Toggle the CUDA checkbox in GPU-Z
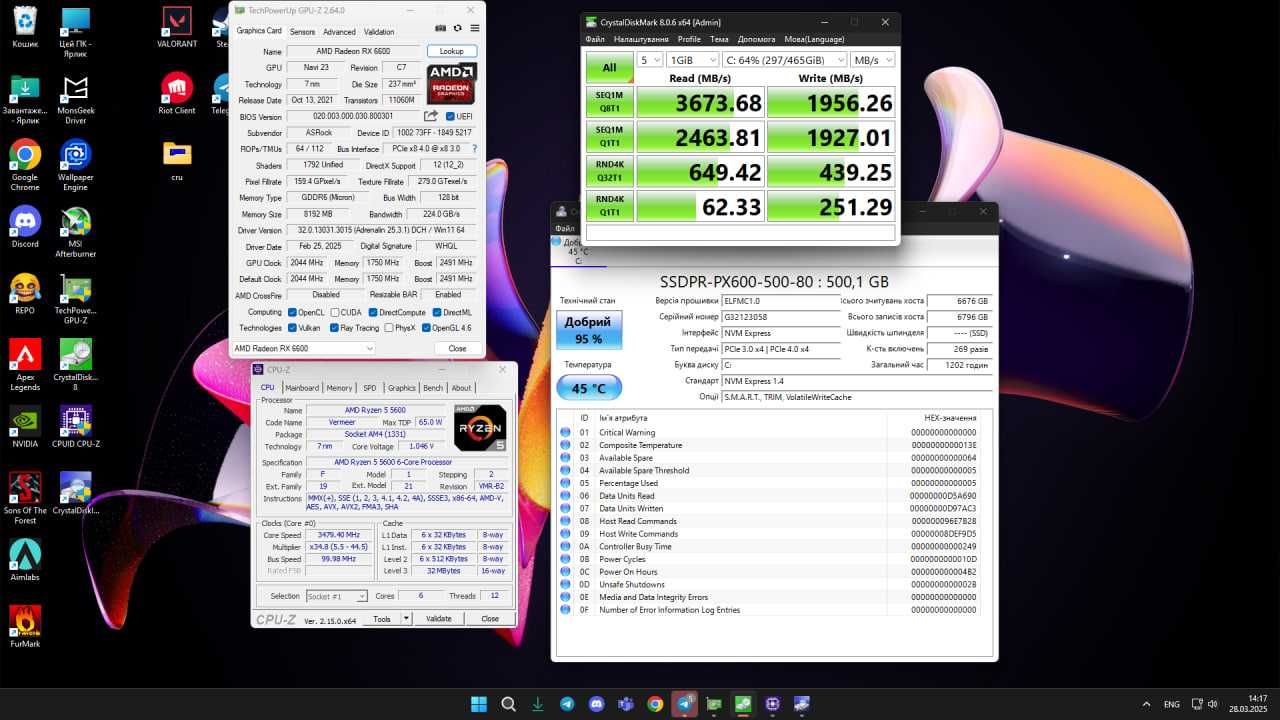The image size is (1280, 720). pyautogui.click(x=333, y=312)
